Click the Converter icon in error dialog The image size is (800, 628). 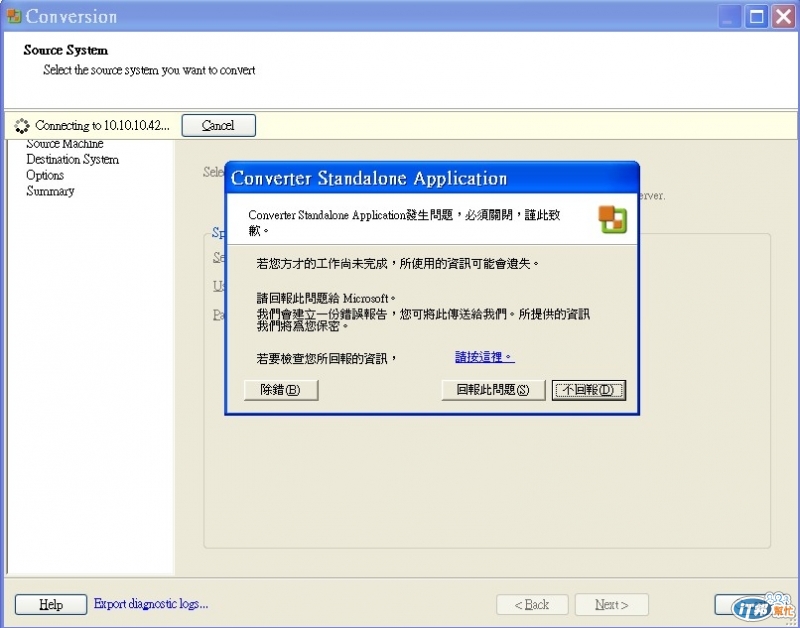point(612,219)
